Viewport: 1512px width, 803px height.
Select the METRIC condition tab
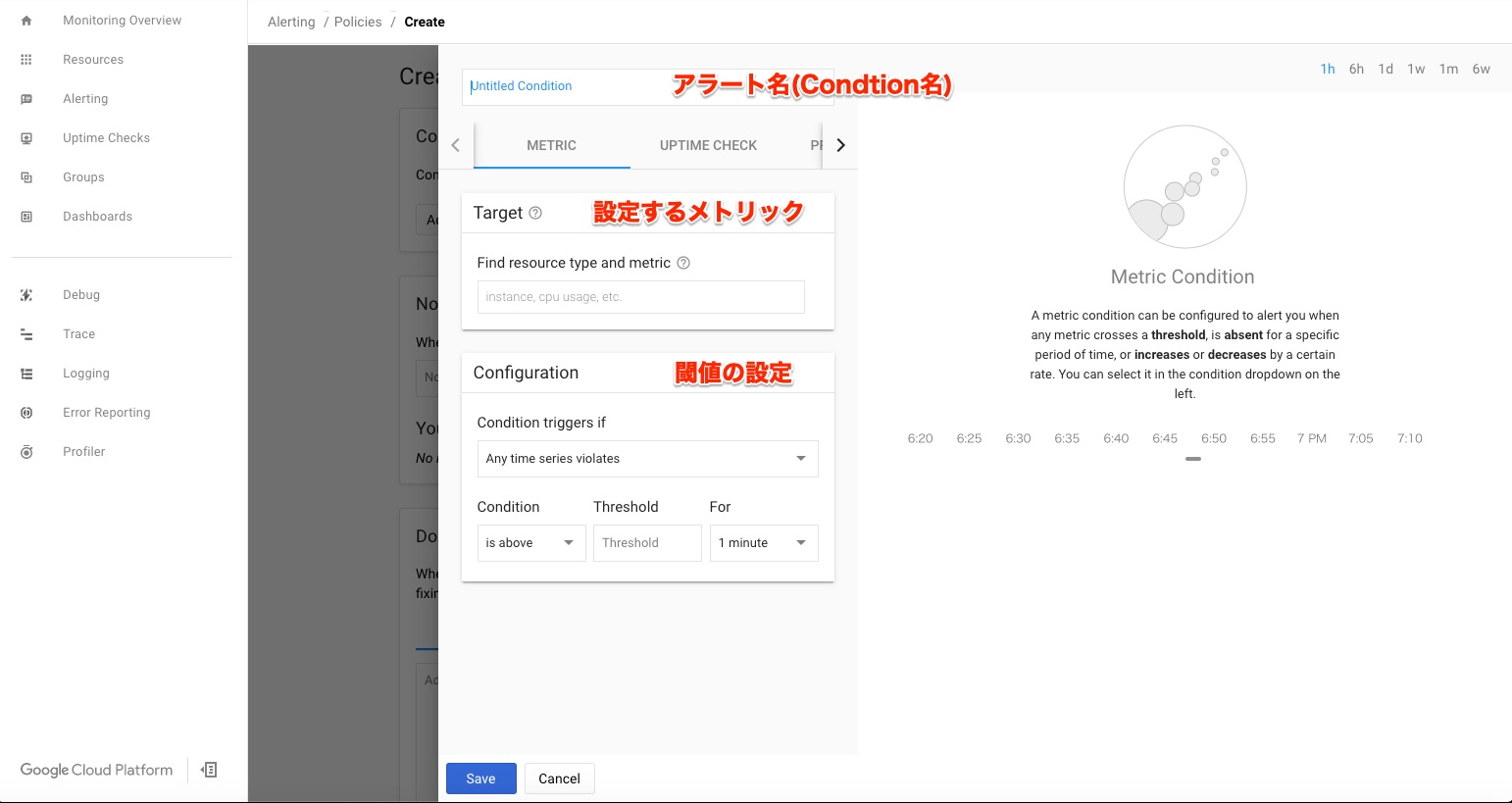[x=551, y=144]
